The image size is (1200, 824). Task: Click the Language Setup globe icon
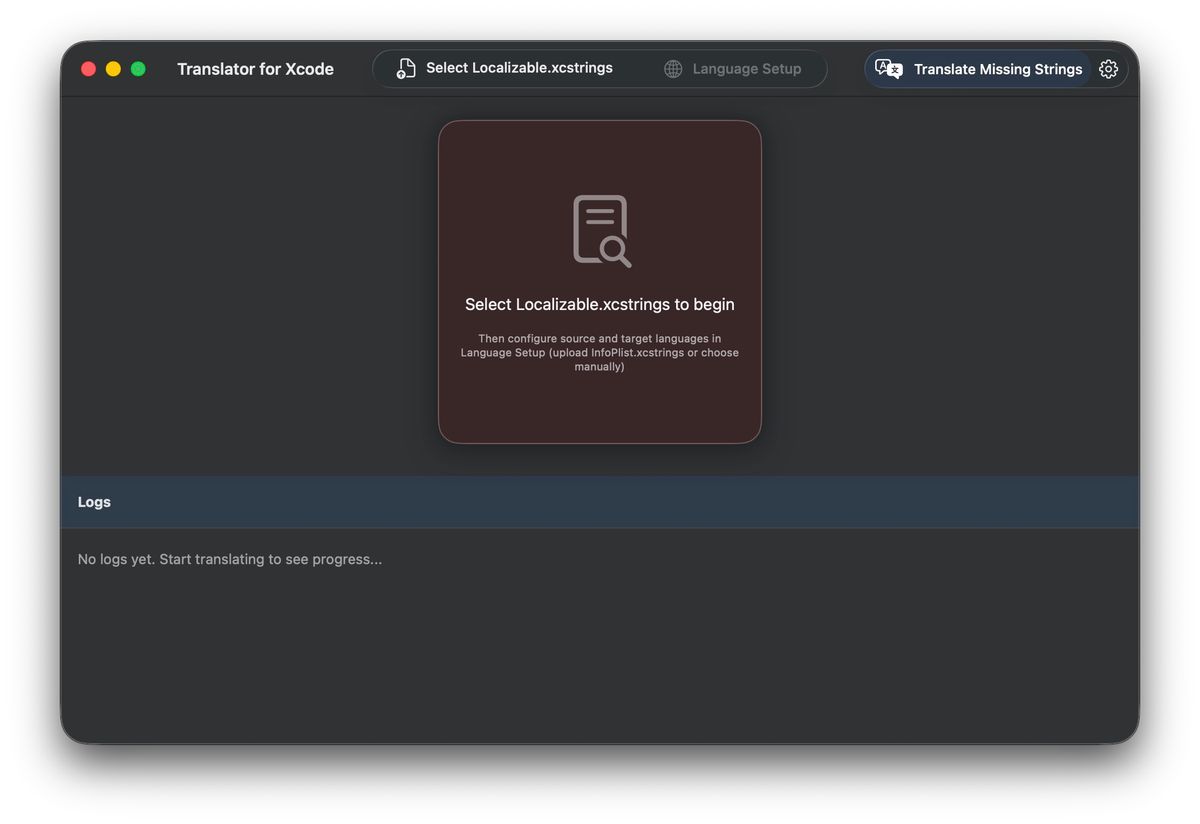pos(674,69)
